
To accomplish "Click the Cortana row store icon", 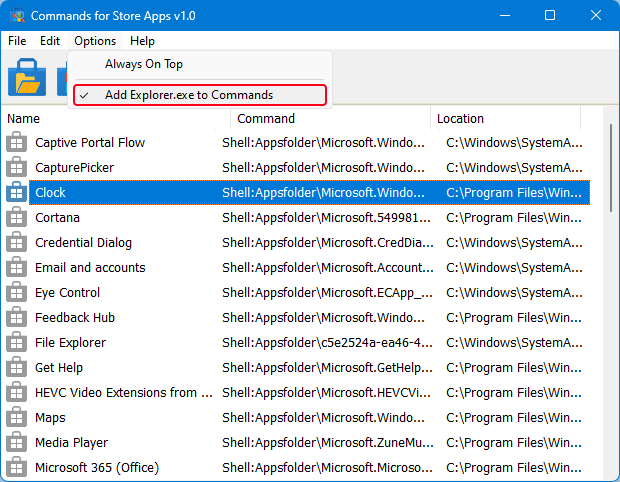I will tap(16, 217).
